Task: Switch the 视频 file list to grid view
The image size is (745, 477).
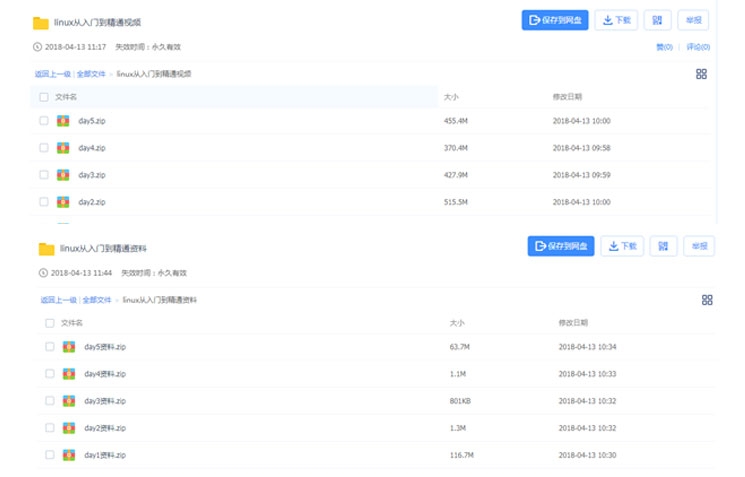Action: [x=701, y=74]
